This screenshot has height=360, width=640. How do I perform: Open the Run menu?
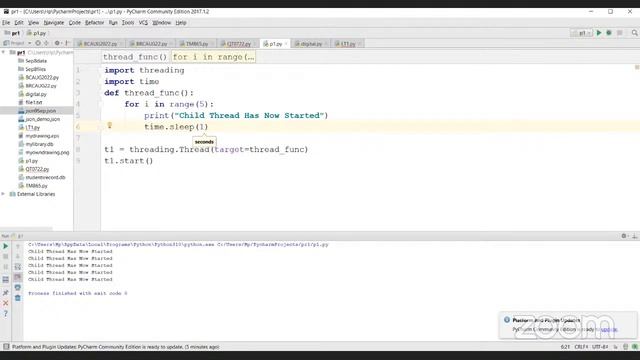(x=113, y=22)
